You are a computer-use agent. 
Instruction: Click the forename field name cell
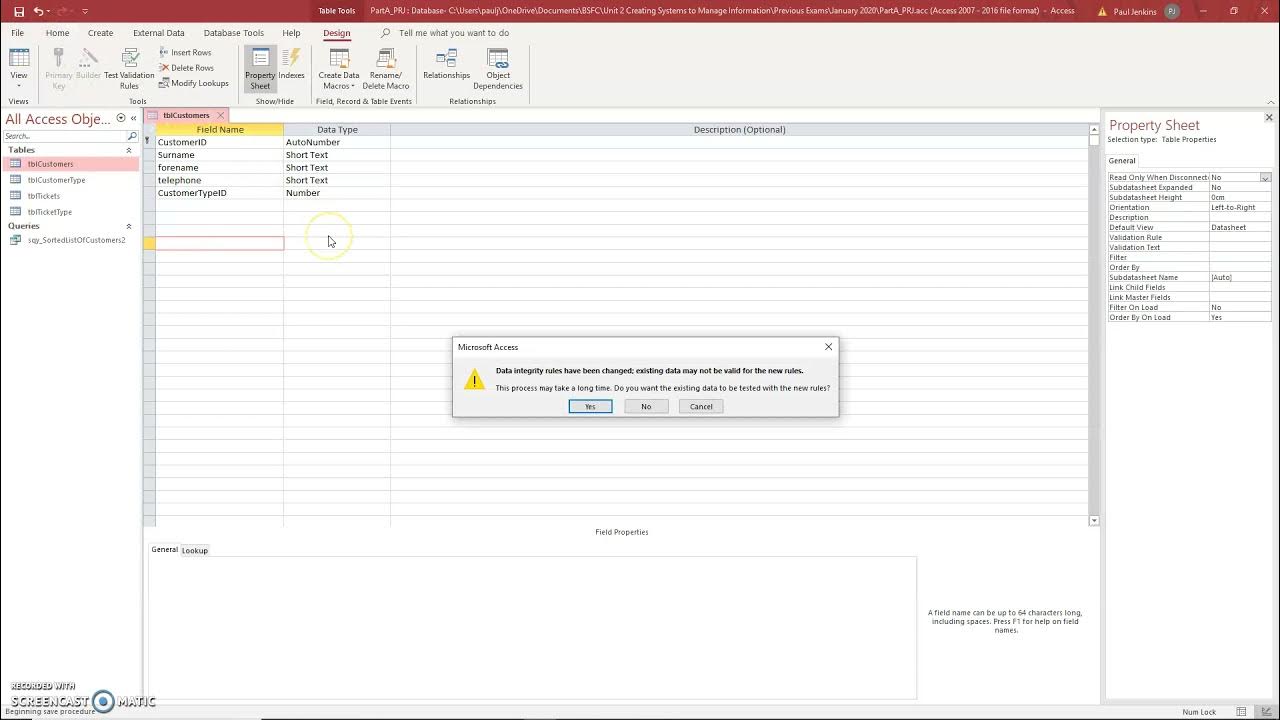pyautogui.click(x=220, y=168)
